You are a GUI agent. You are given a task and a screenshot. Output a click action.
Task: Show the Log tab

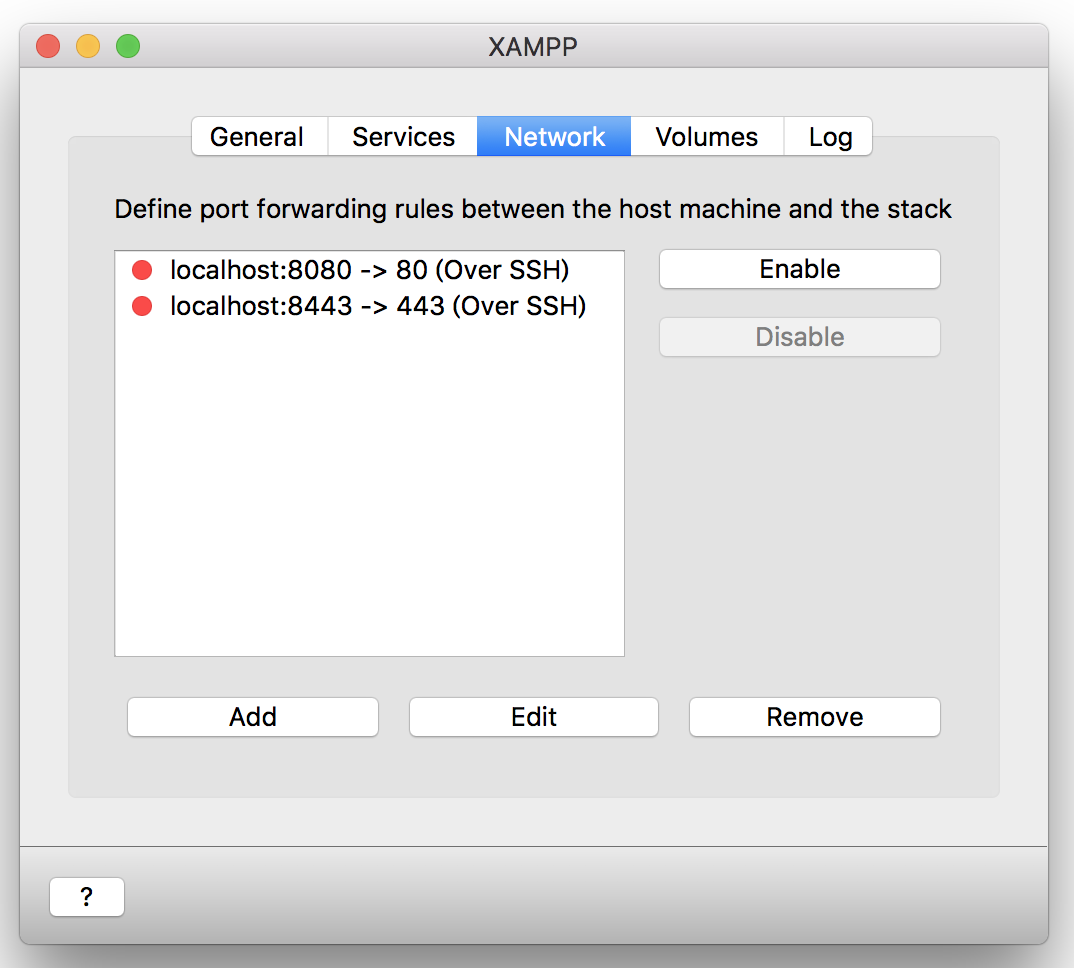830,137
